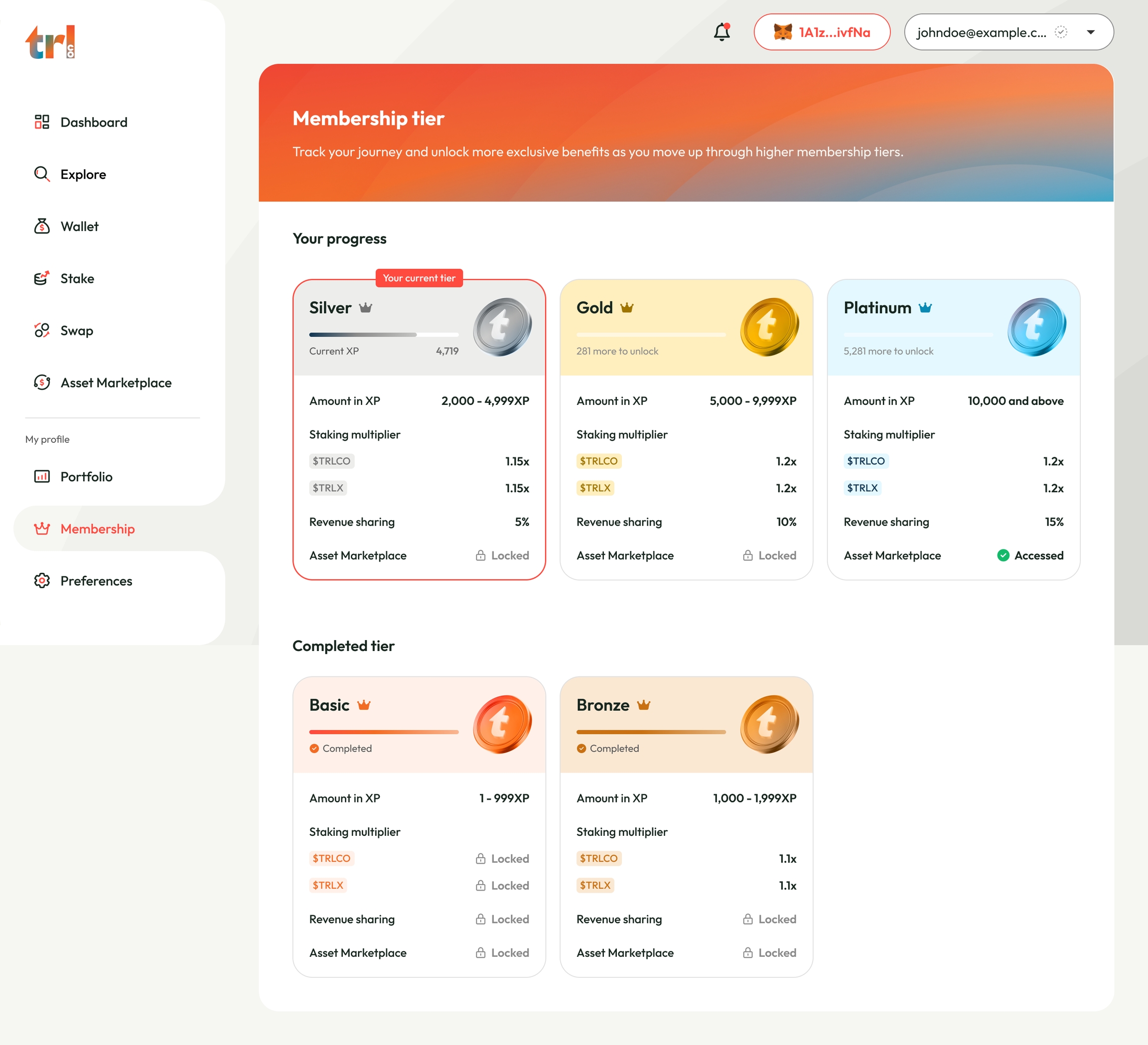This screenshot has height=1045, width=1148.
Task: Open the johndoe@example.c... account menu
Action: coord(981,32)
